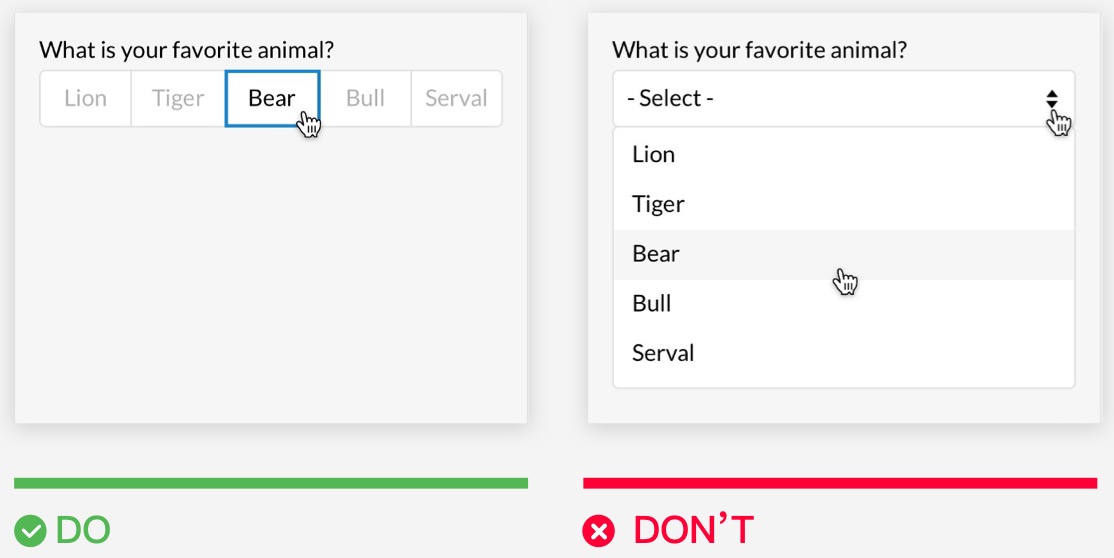Pick the Bull segmented button

coord(365,98)
